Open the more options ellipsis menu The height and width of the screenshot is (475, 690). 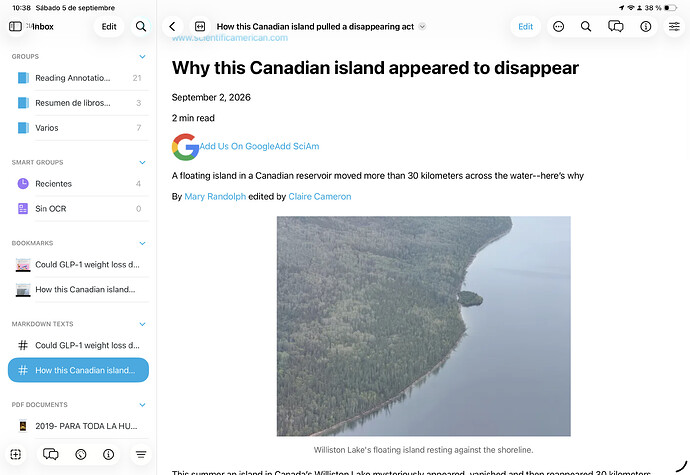558,26
